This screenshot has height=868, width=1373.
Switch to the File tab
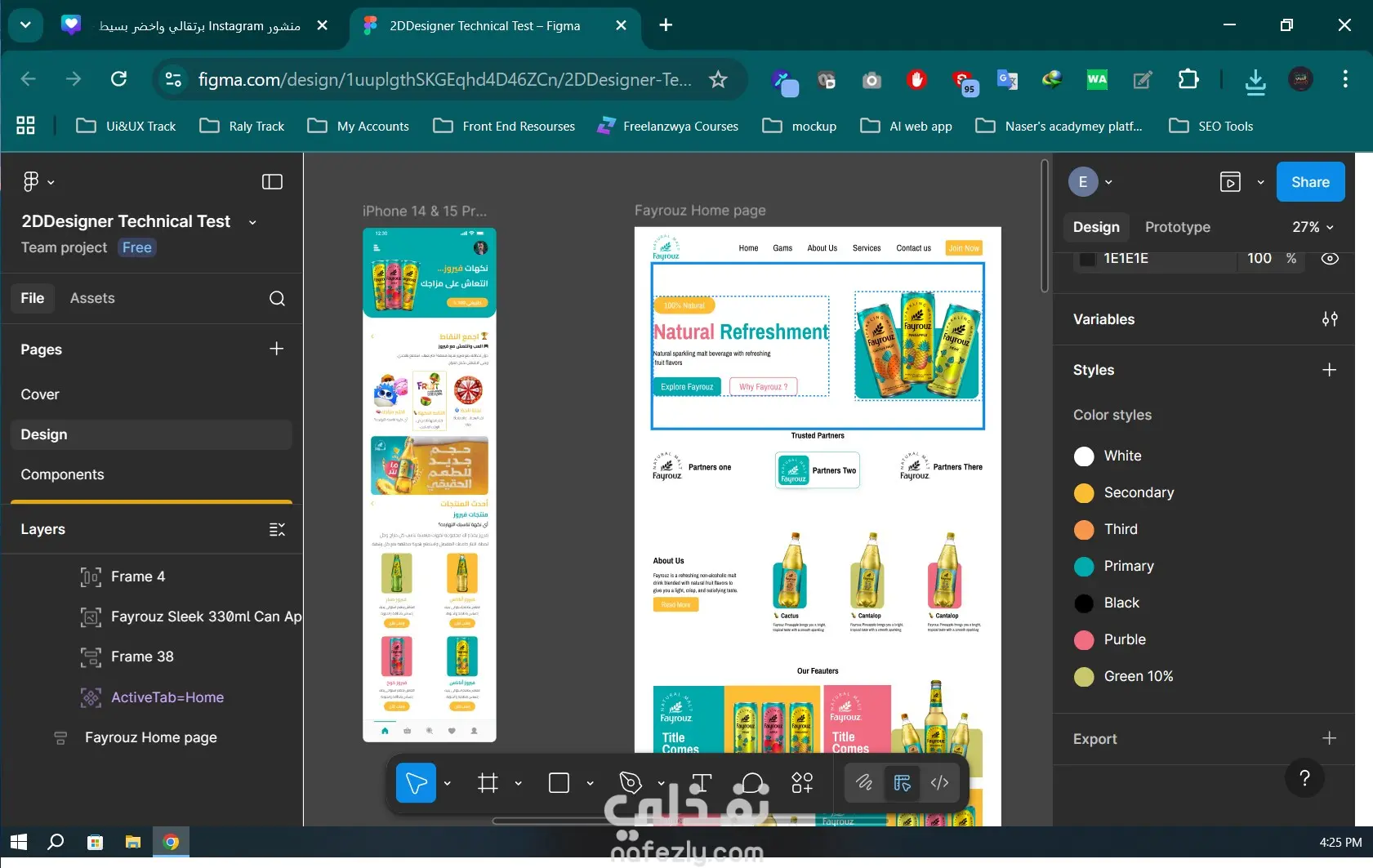(x=33, y=298)
